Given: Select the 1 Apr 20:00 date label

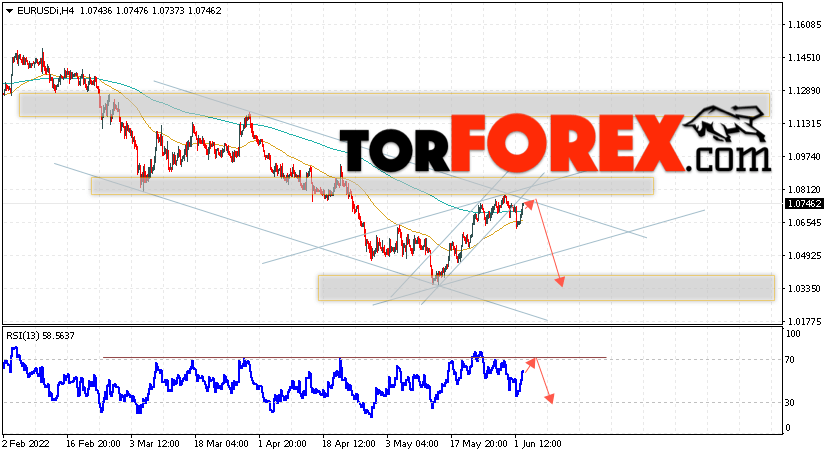Looking at the screenshot, I should 283,444.
